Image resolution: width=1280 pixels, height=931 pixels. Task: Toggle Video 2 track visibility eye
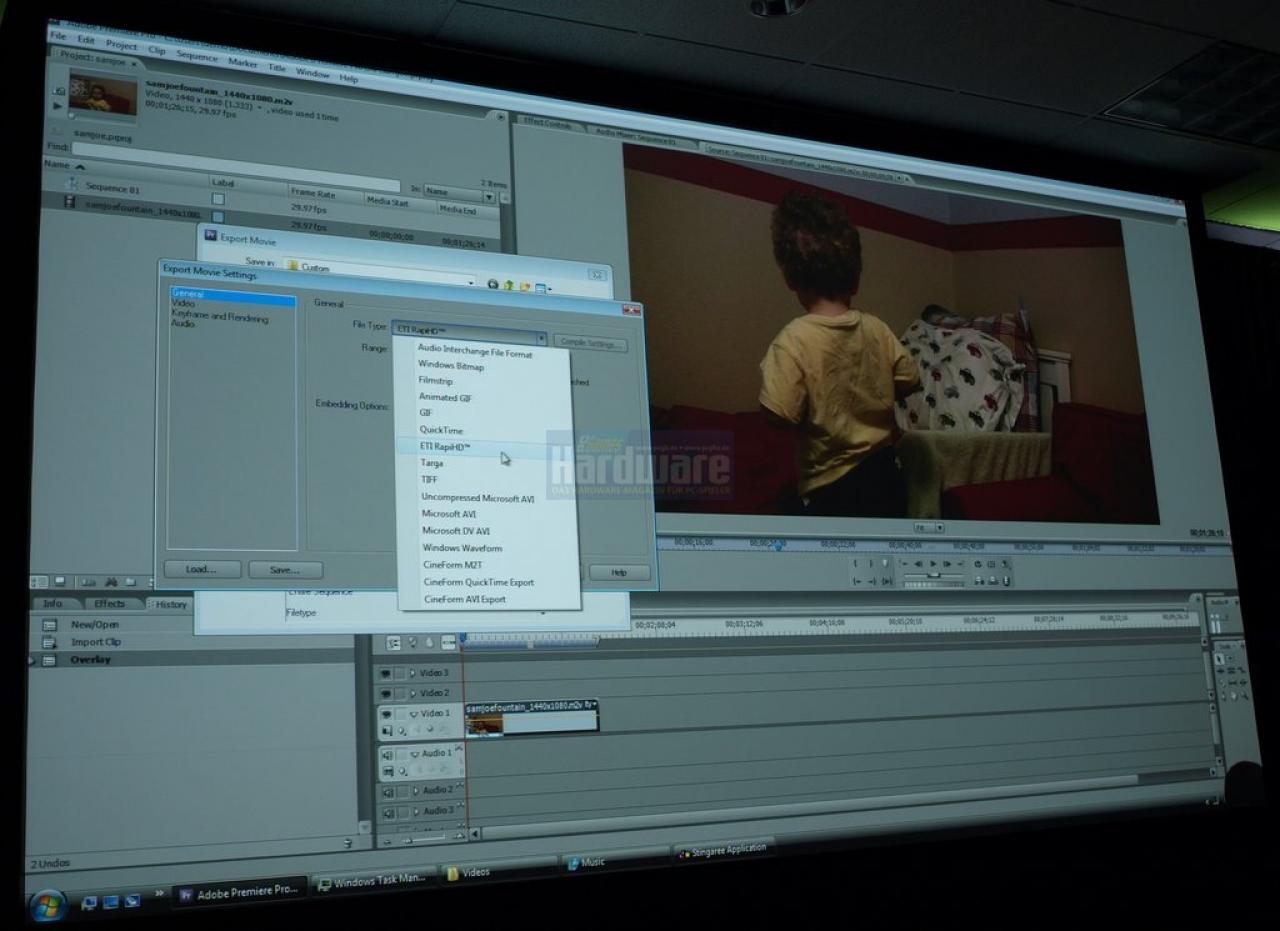(x=385, y=693)
